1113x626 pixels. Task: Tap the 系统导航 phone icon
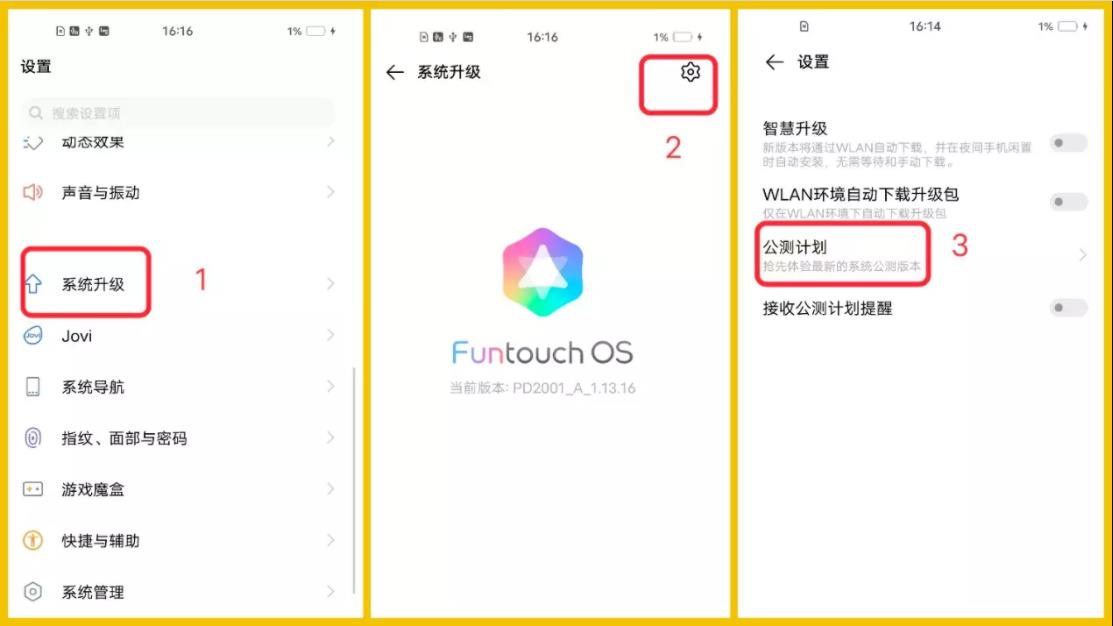point(33,387)
